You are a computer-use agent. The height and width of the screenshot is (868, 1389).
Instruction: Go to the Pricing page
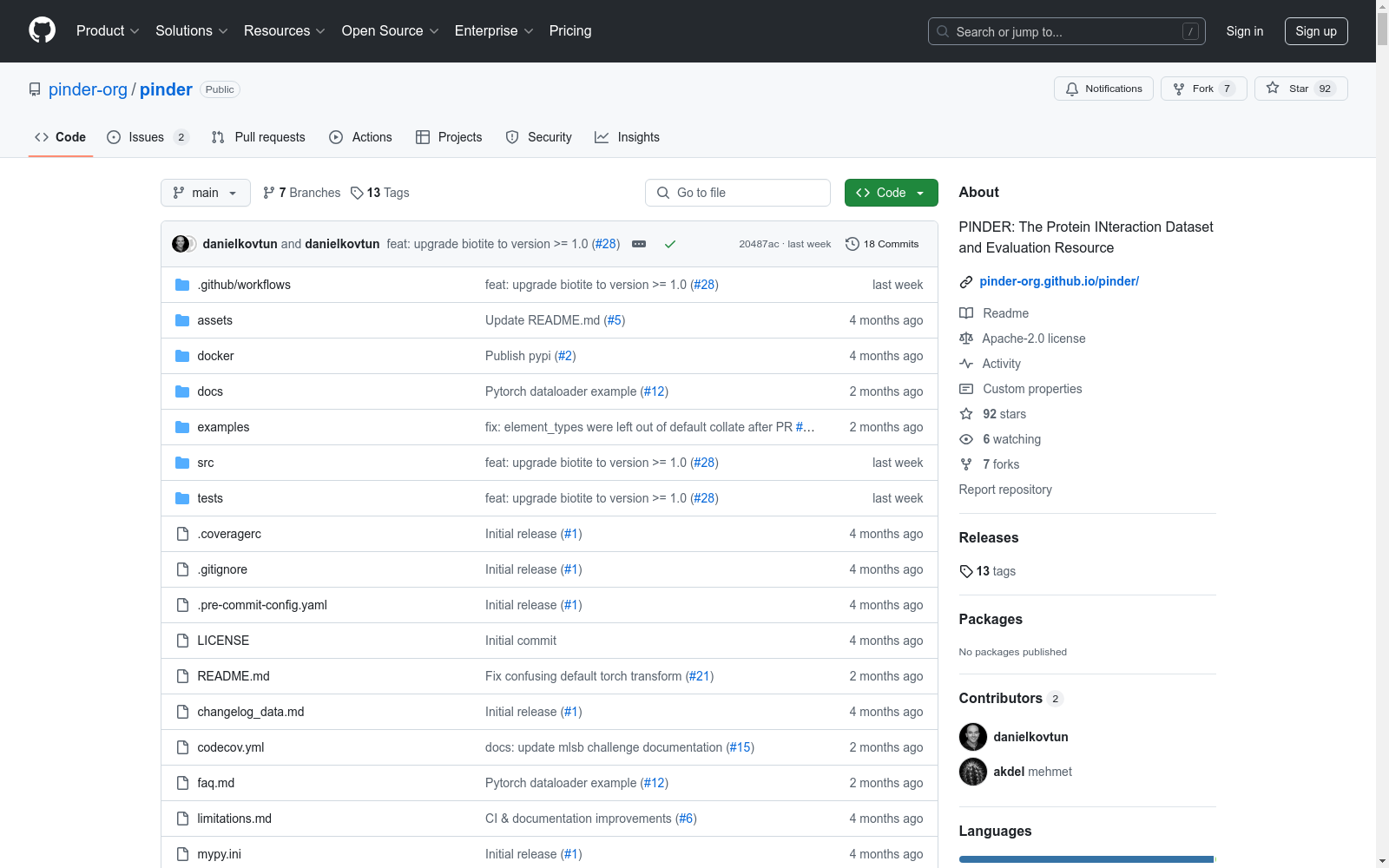click(570, 30)
